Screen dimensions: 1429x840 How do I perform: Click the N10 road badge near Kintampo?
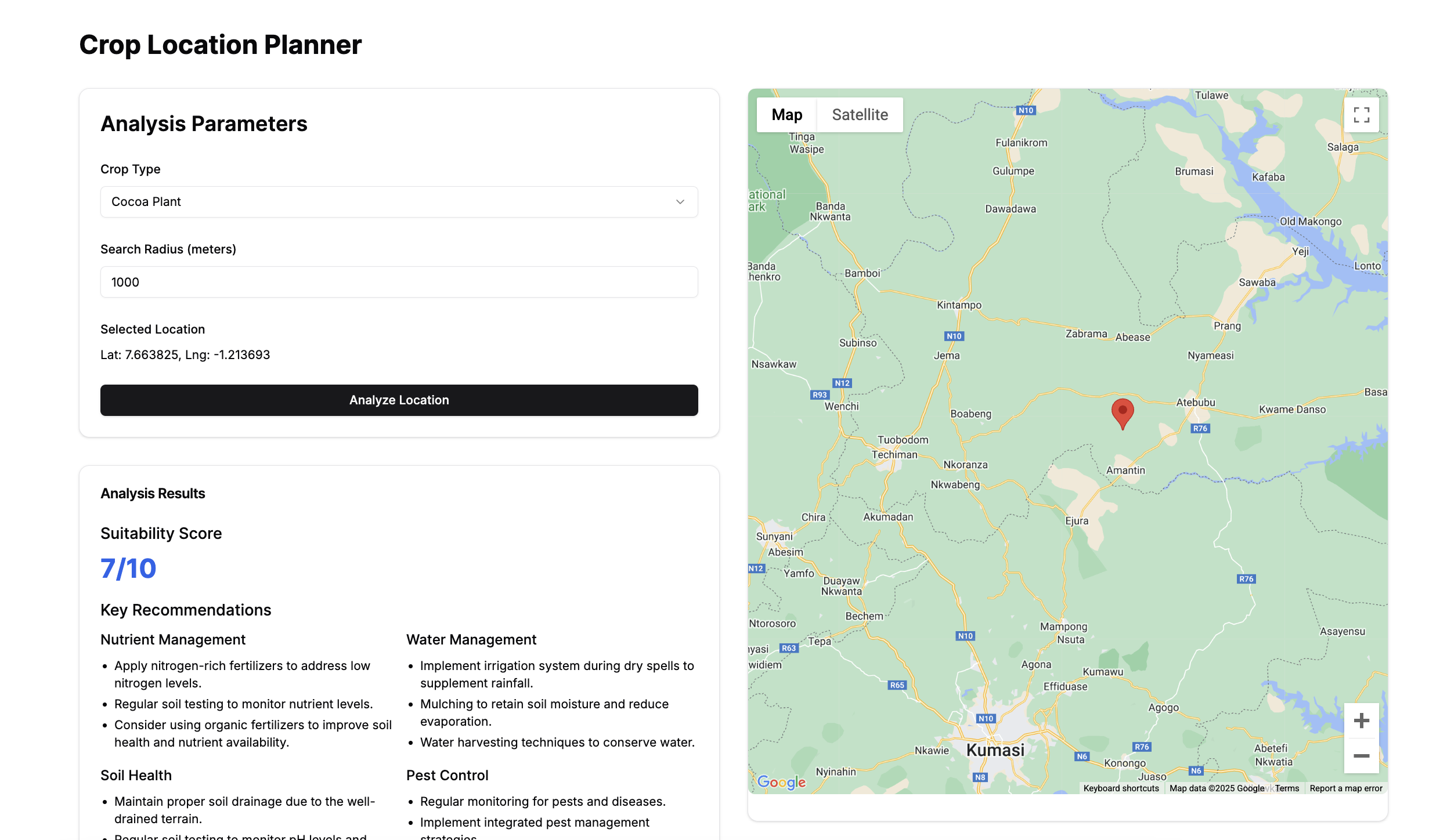[x=954, y=336]
